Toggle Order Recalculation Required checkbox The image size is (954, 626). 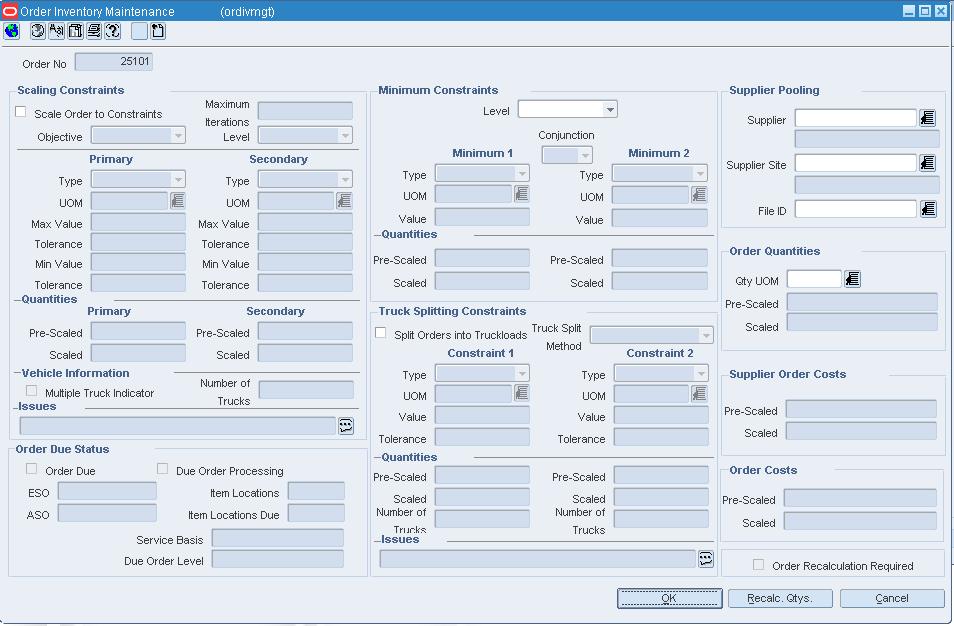758,565
